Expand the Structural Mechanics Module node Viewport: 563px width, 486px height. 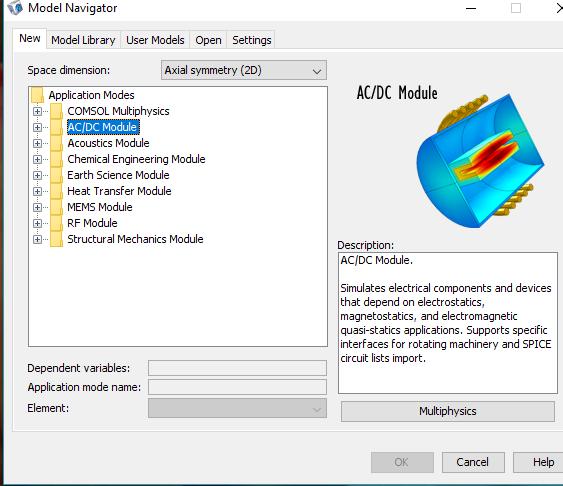click(37, 239)
